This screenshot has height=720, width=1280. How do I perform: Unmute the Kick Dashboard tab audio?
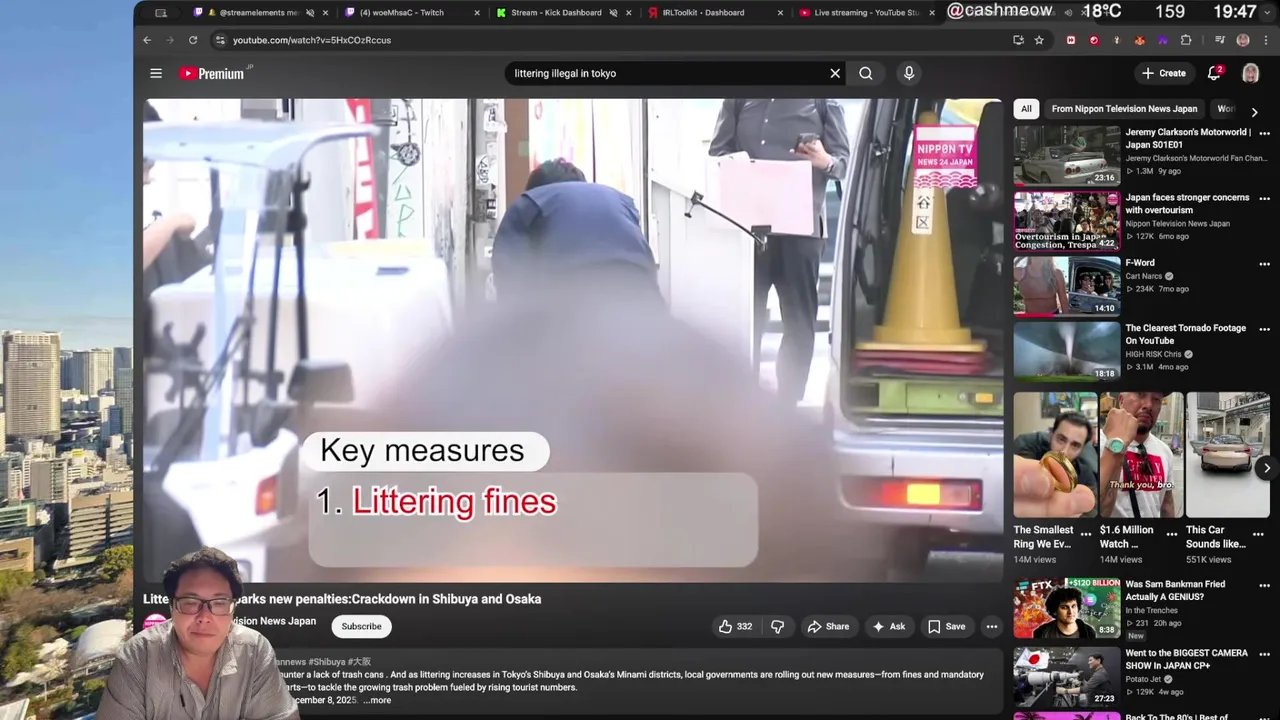click(x=613, y=13)
